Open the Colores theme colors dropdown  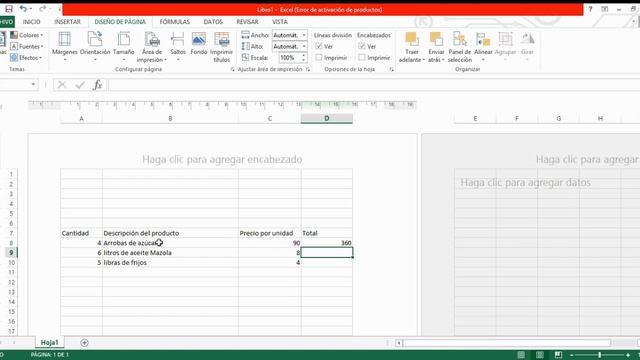(27, 35)
